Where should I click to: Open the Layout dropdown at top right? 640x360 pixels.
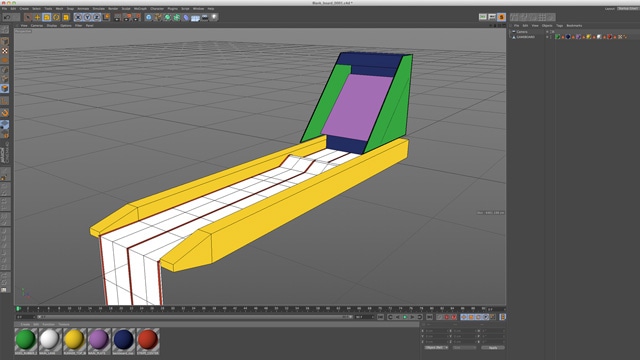[x=628, y=9]
